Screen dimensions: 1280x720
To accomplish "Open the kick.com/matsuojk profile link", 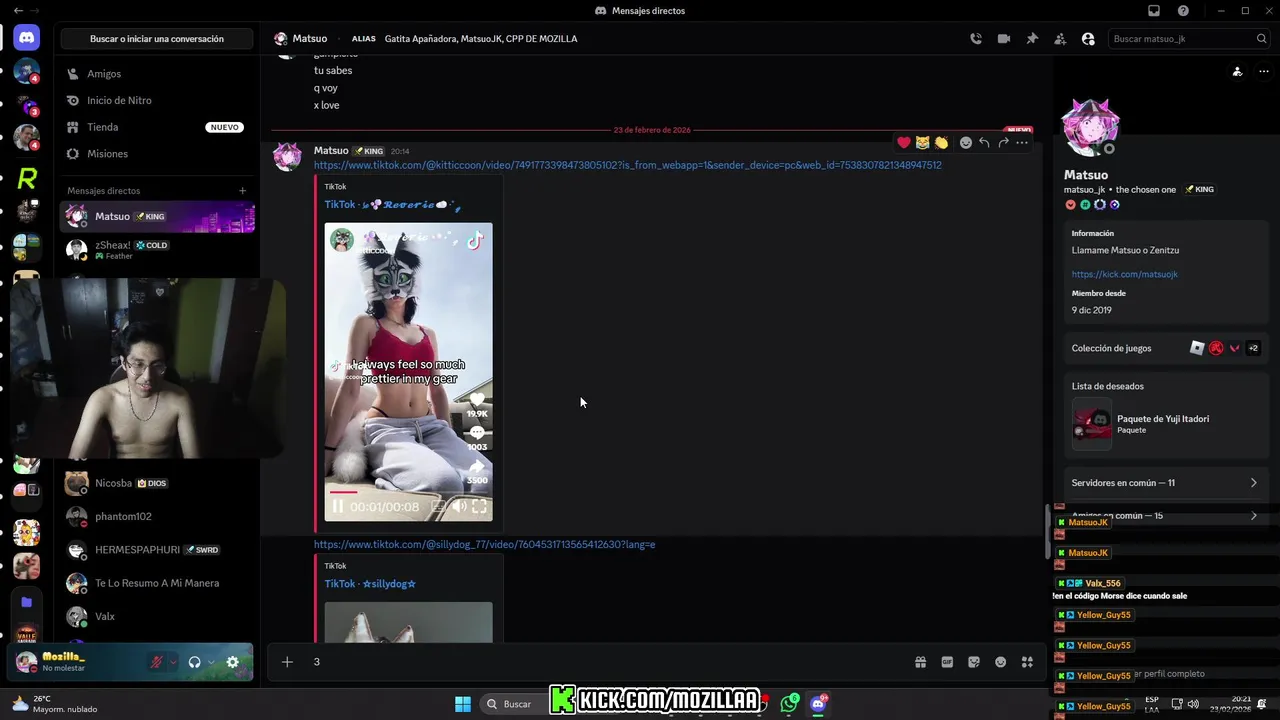I will tap(1124, 274).
